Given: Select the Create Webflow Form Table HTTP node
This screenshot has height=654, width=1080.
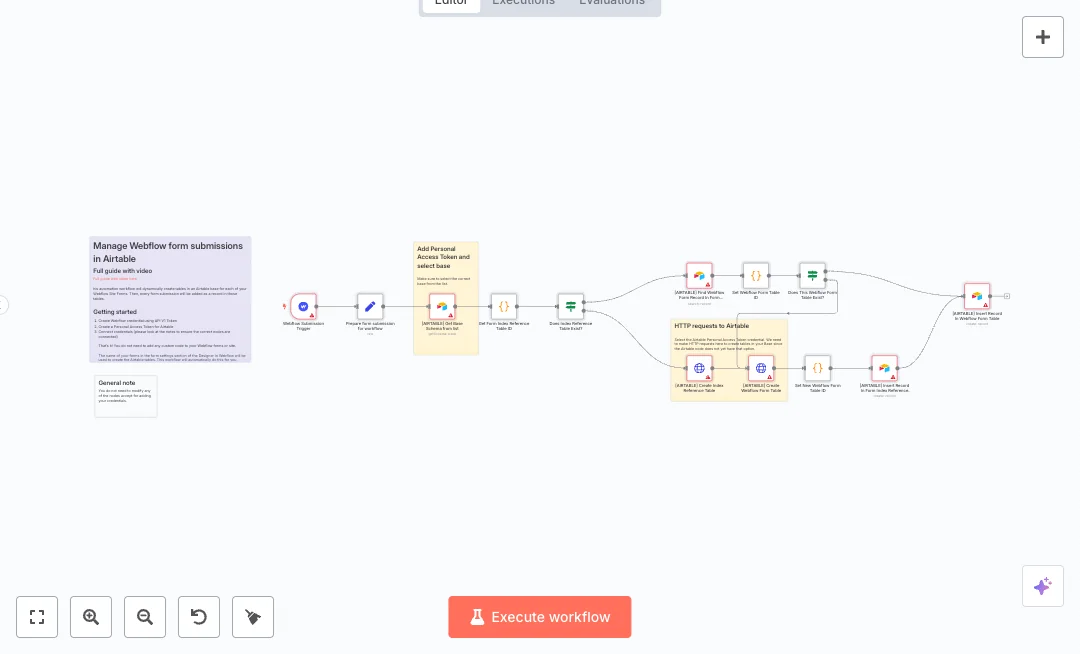Looking at the screenshot, I should [x=761, y=368].
